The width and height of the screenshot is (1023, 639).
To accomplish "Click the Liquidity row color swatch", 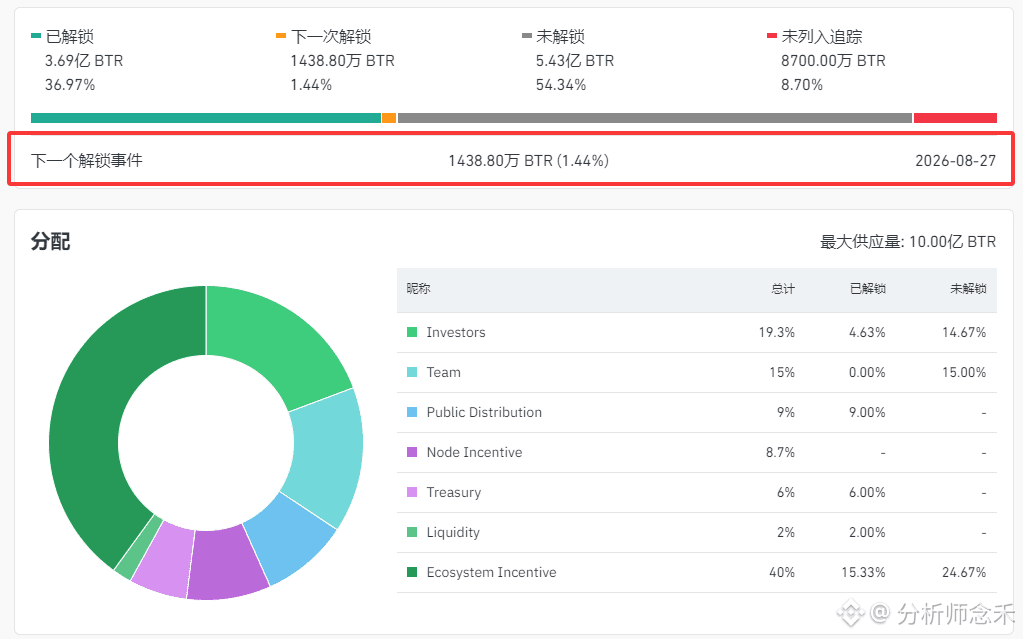I will tap(412, 533).
